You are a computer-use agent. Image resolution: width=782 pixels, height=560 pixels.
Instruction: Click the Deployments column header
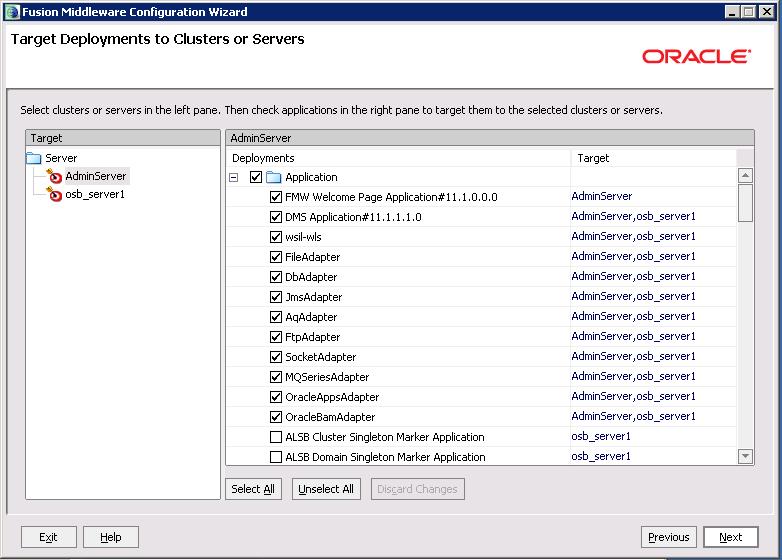(398, 158)
